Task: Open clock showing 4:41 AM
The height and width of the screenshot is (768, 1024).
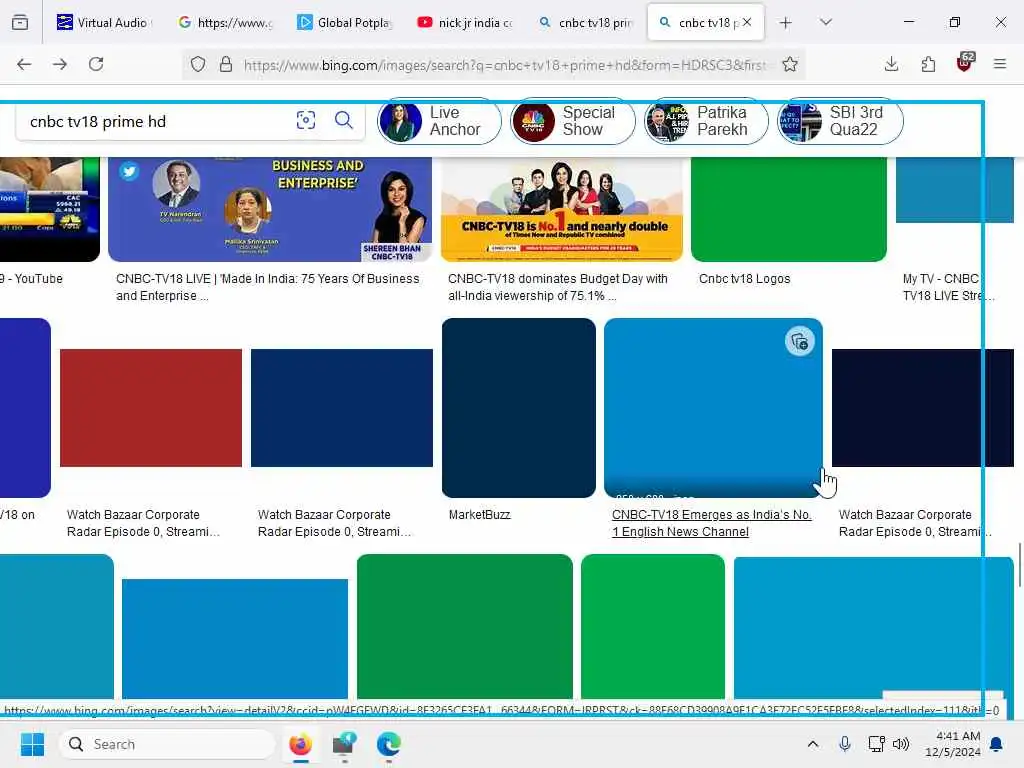Action: click(953, 744)
